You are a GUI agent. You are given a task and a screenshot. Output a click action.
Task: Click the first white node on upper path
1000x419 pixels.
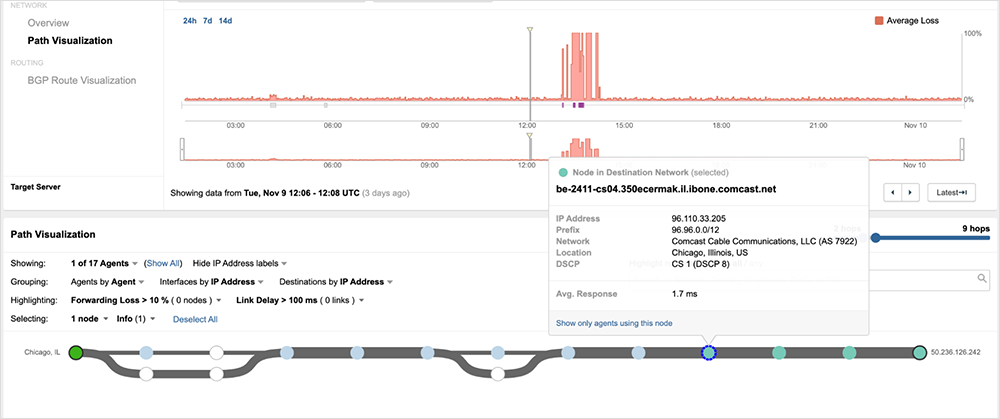tap(216, 352)
